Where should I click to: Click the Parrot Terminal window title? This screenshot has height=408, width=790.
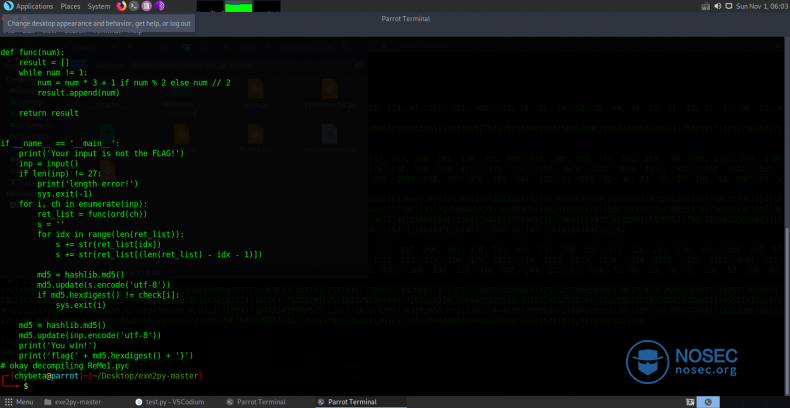(406, 19)
